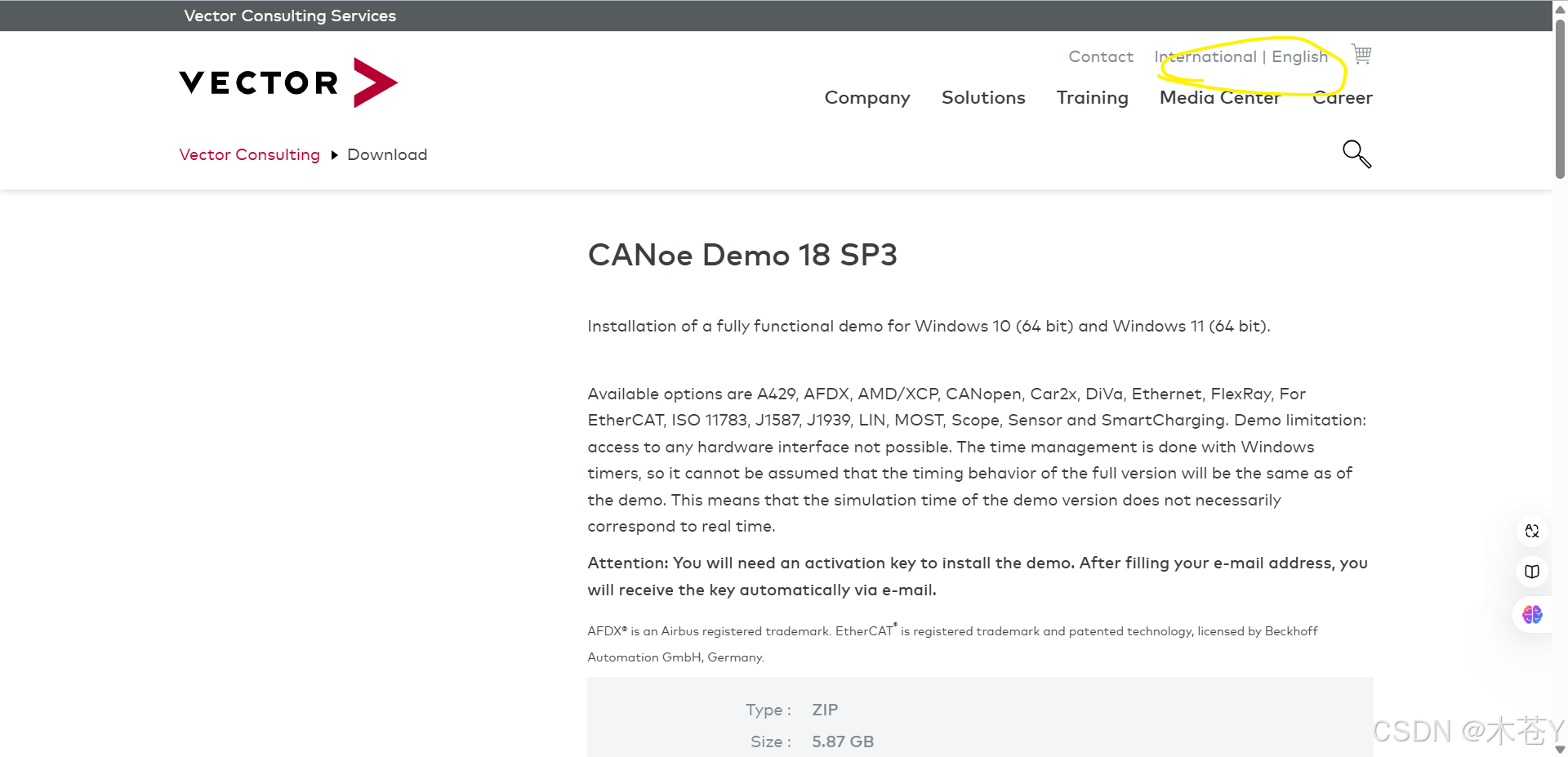Open the Company menu
Image resolution: width=1568 pixels, height=757 pixels.
(867, 98)
